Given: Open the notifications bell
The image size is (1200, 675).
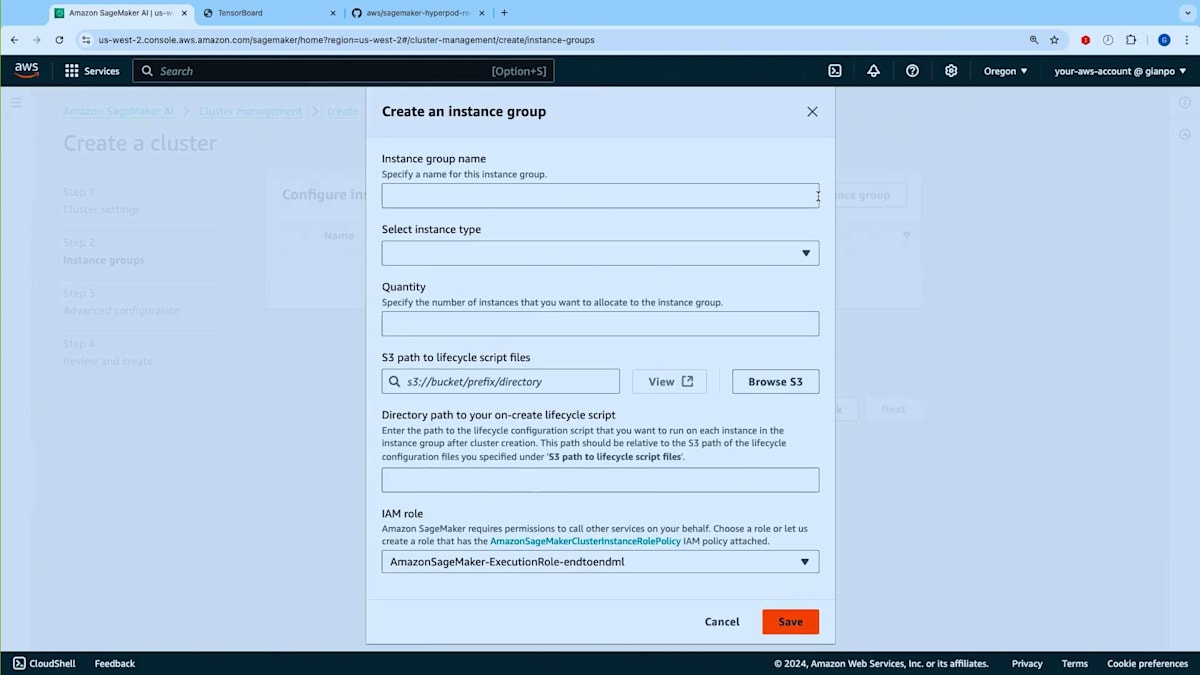Looking at the screenshot, I should click(873, 71).
